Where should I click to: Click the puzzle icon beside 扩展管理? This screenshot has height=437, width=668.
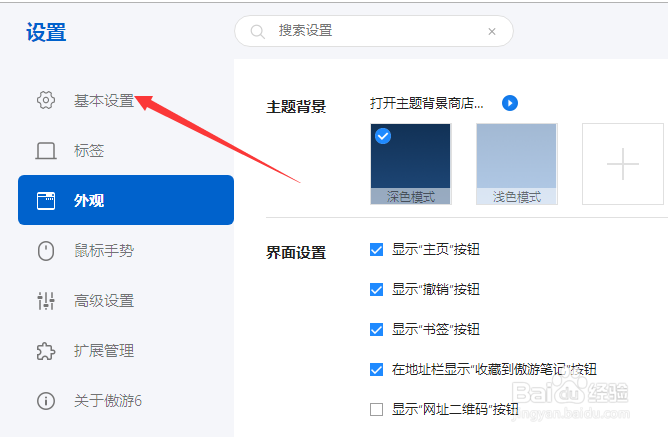(45, 351)
